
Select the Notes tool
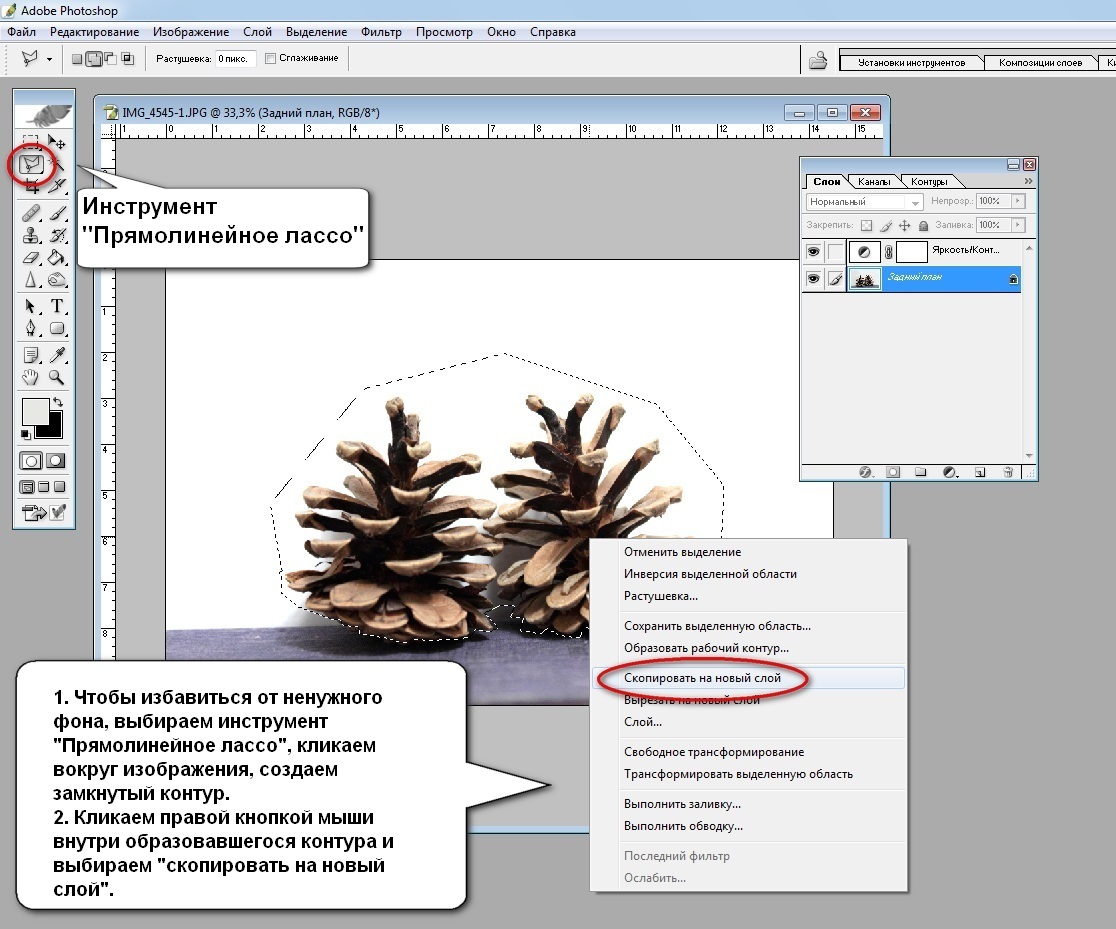tap(31, 355)
